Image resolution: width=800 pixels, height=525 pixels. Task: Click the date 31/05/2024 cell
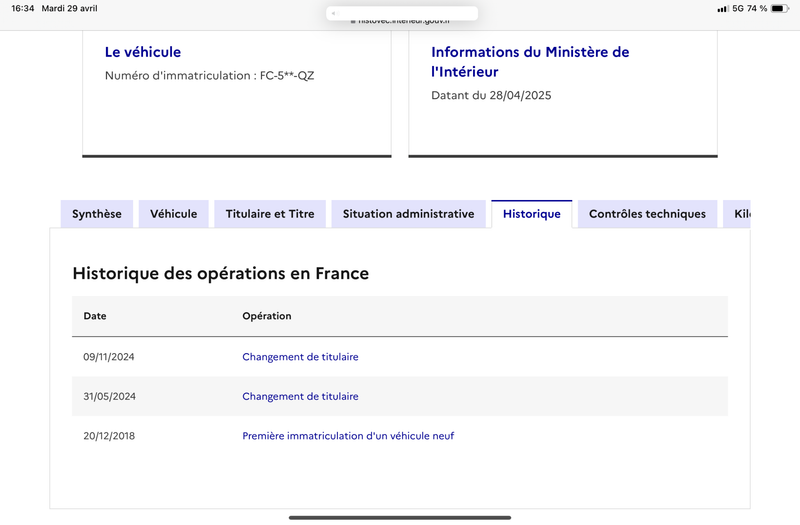[110, 396]
